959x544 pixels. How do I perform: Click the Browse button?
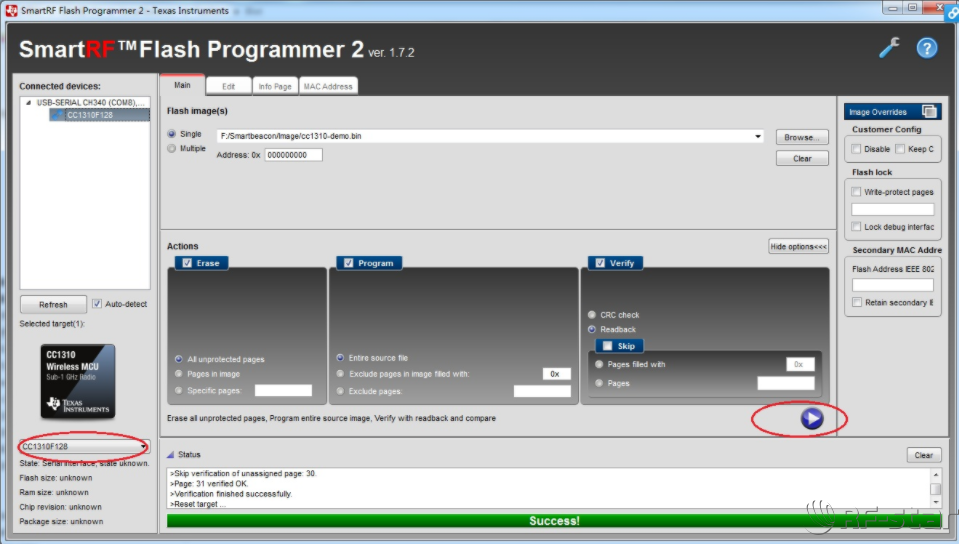(801, 137)
